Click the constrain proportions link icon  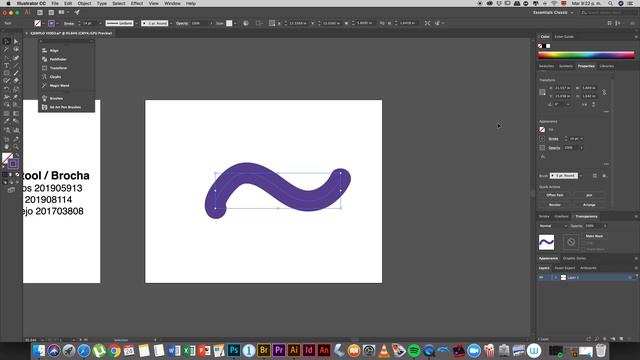pyautogui.click(x=604, y=92)
